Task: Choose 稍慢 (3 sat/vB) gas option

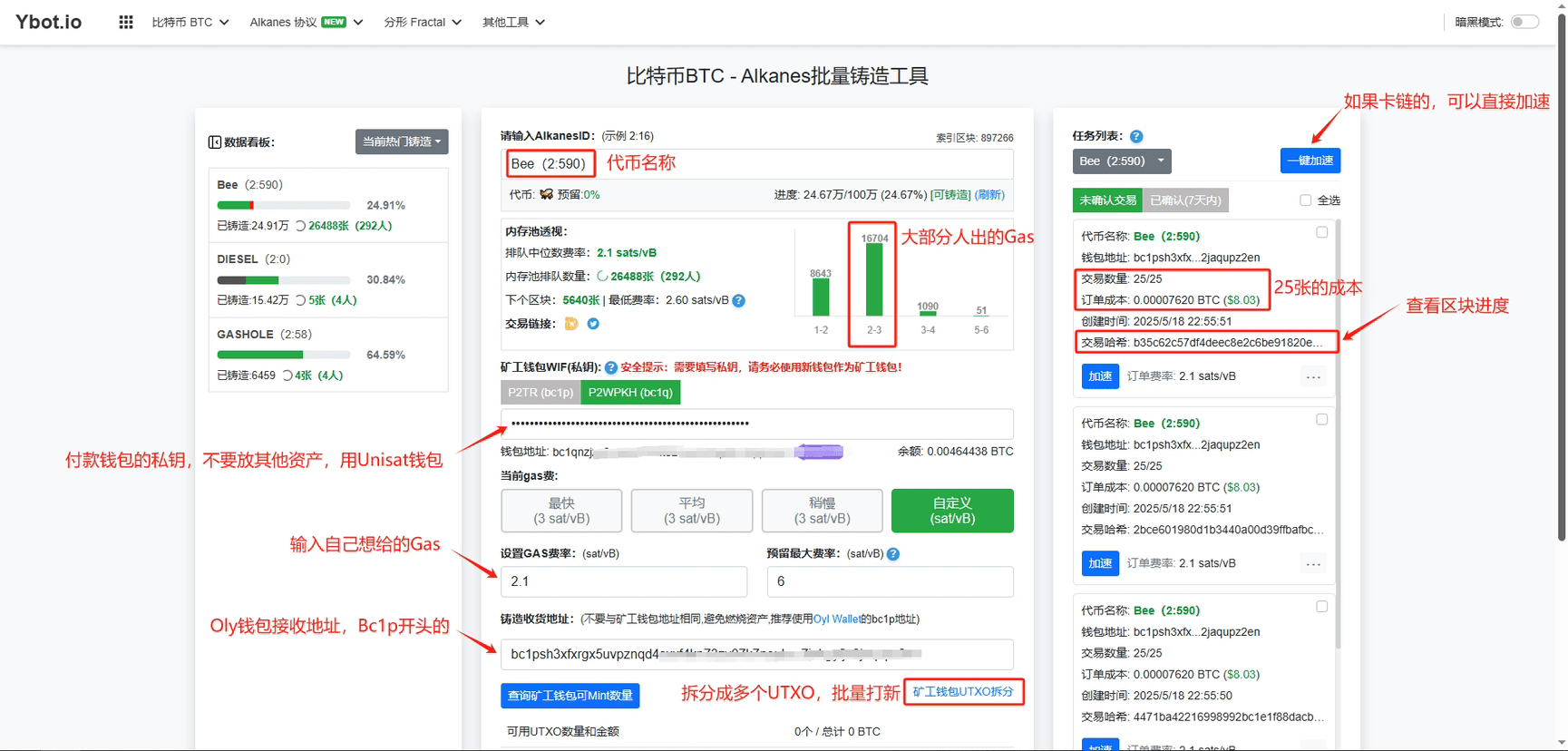Action: click(x=823, y=511)
